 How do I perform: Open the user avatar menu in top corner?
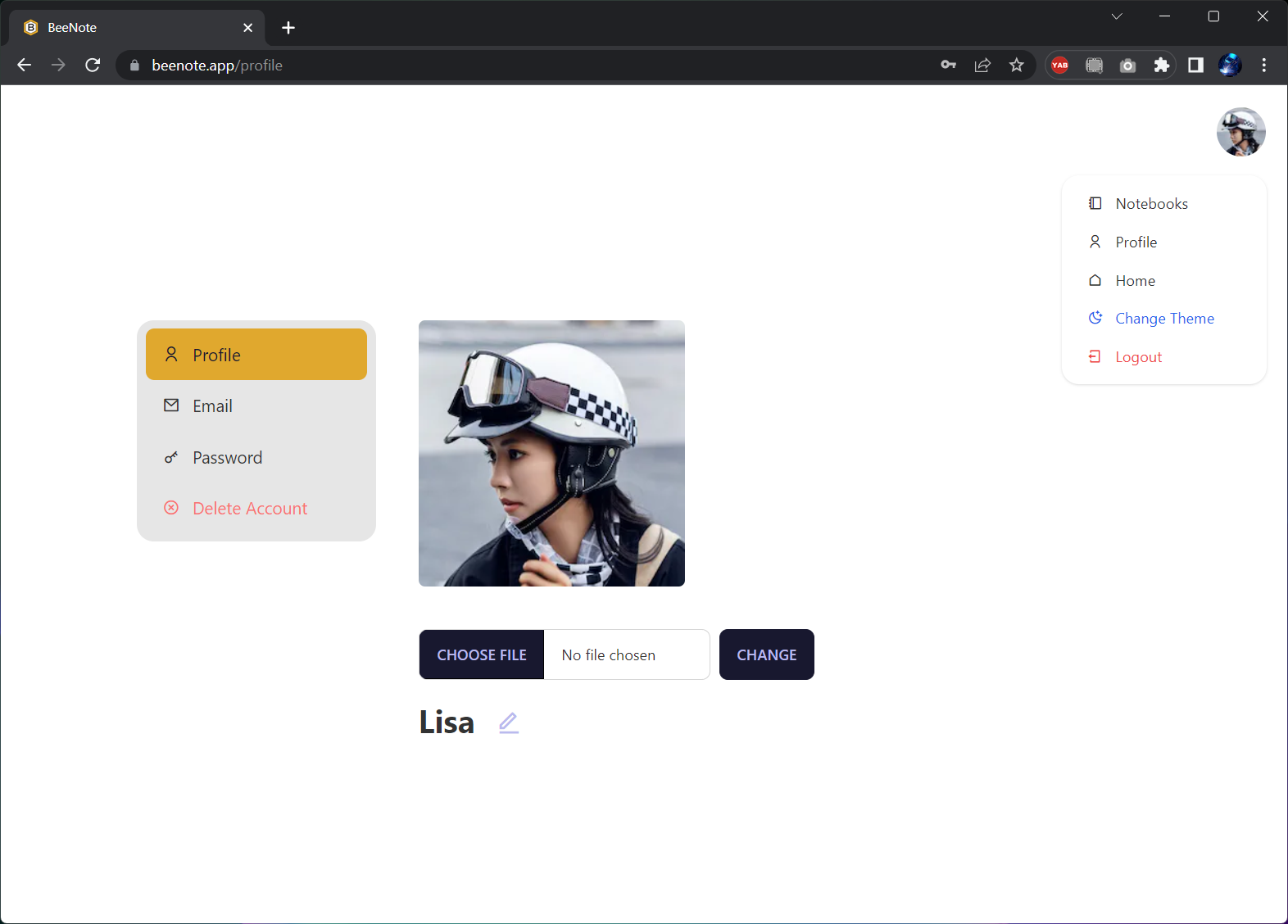1240,132
